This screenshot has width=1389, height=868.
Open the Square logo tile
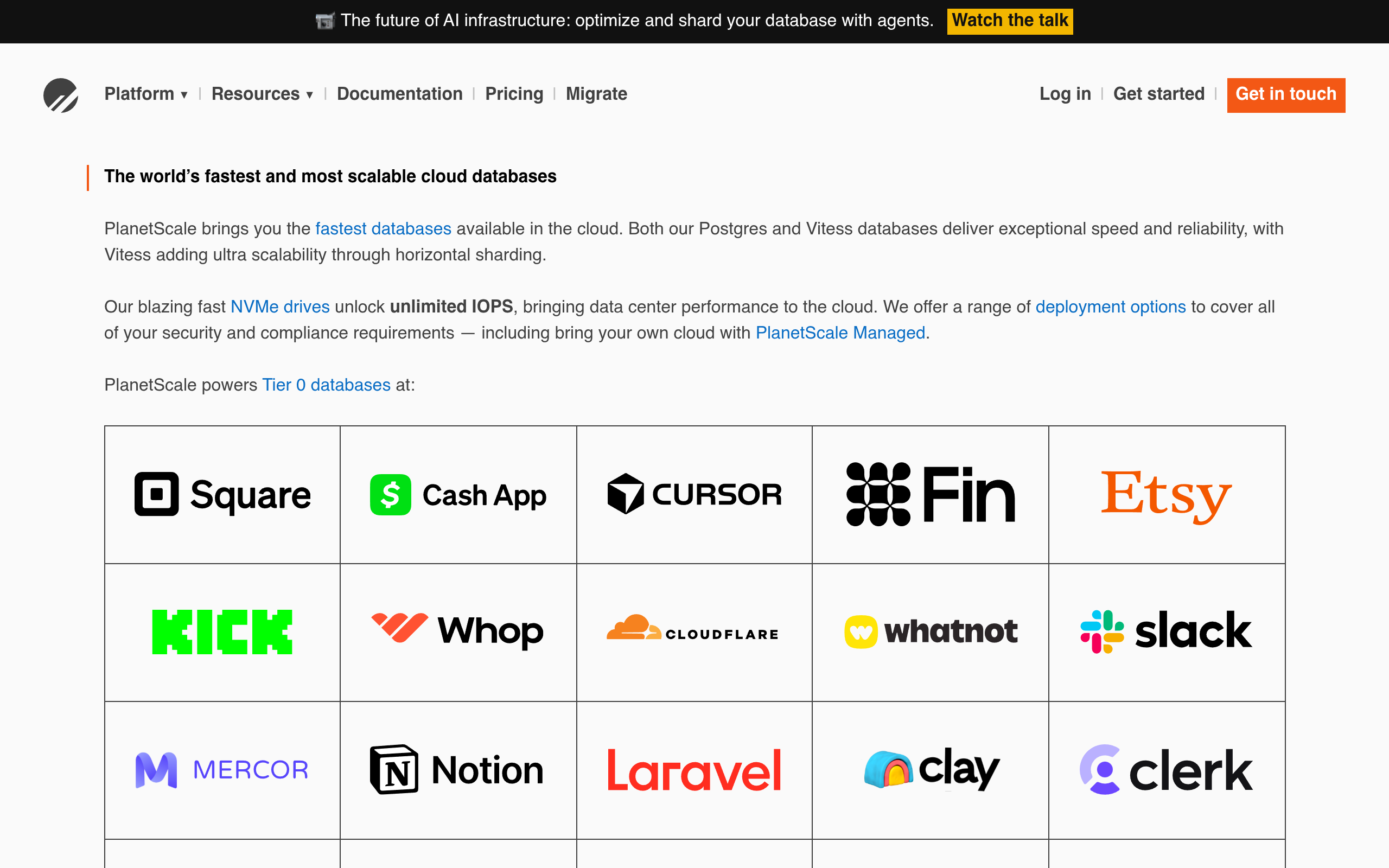(x=222, y=494)
